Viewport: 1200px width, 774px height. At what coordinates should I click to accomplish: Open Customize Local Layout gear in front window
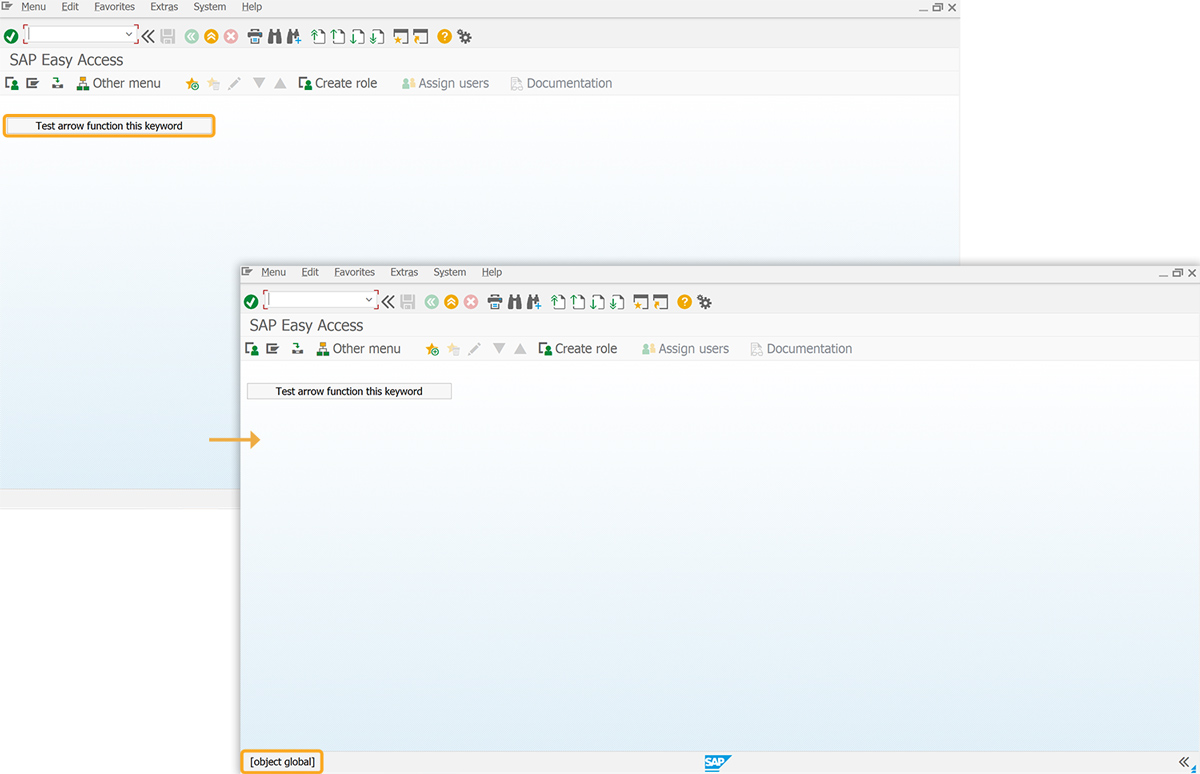click(704, 301)
